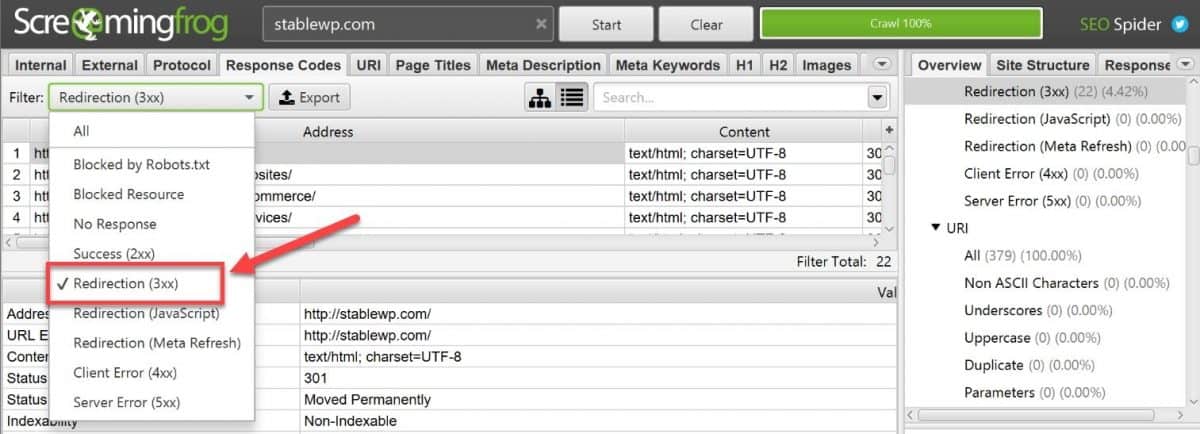Open the Meta Keywords tab
Viewport: 1200px width, 434px height.
[668, 65]
